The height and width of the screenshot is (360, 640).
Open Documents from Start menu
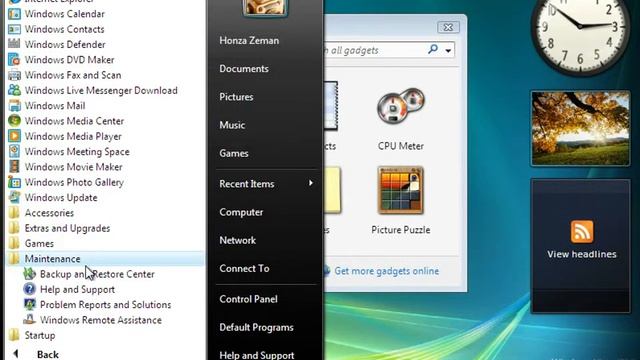click(x=244, y=69)
